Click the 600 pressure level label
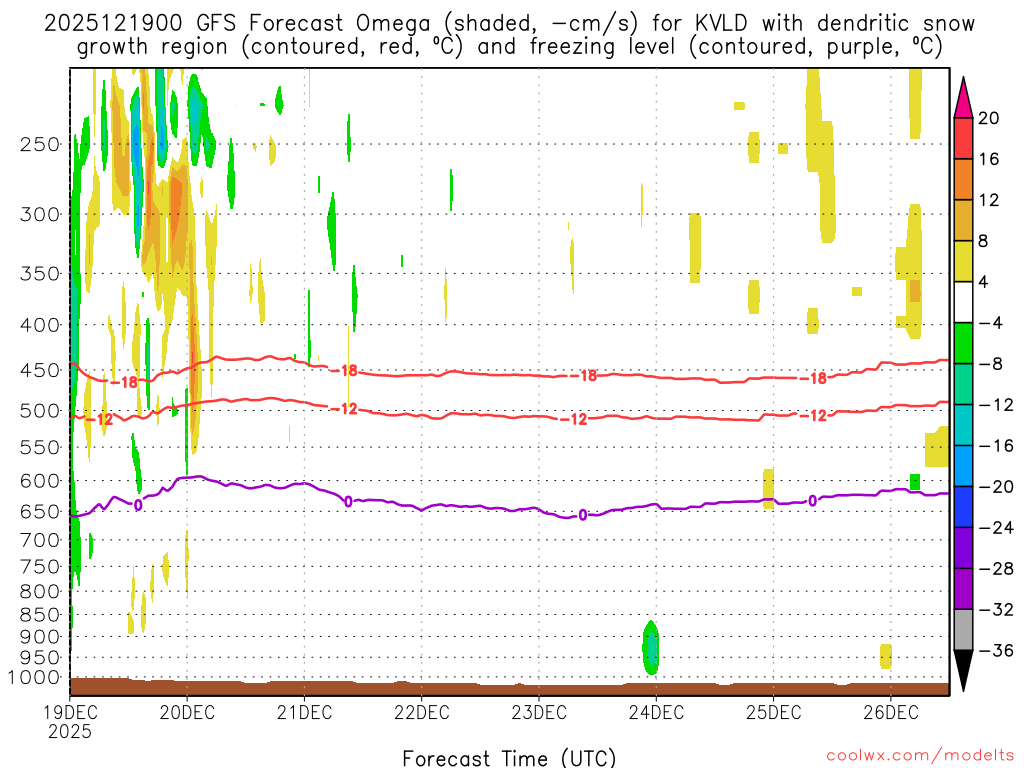 click(x=40, y=481)
